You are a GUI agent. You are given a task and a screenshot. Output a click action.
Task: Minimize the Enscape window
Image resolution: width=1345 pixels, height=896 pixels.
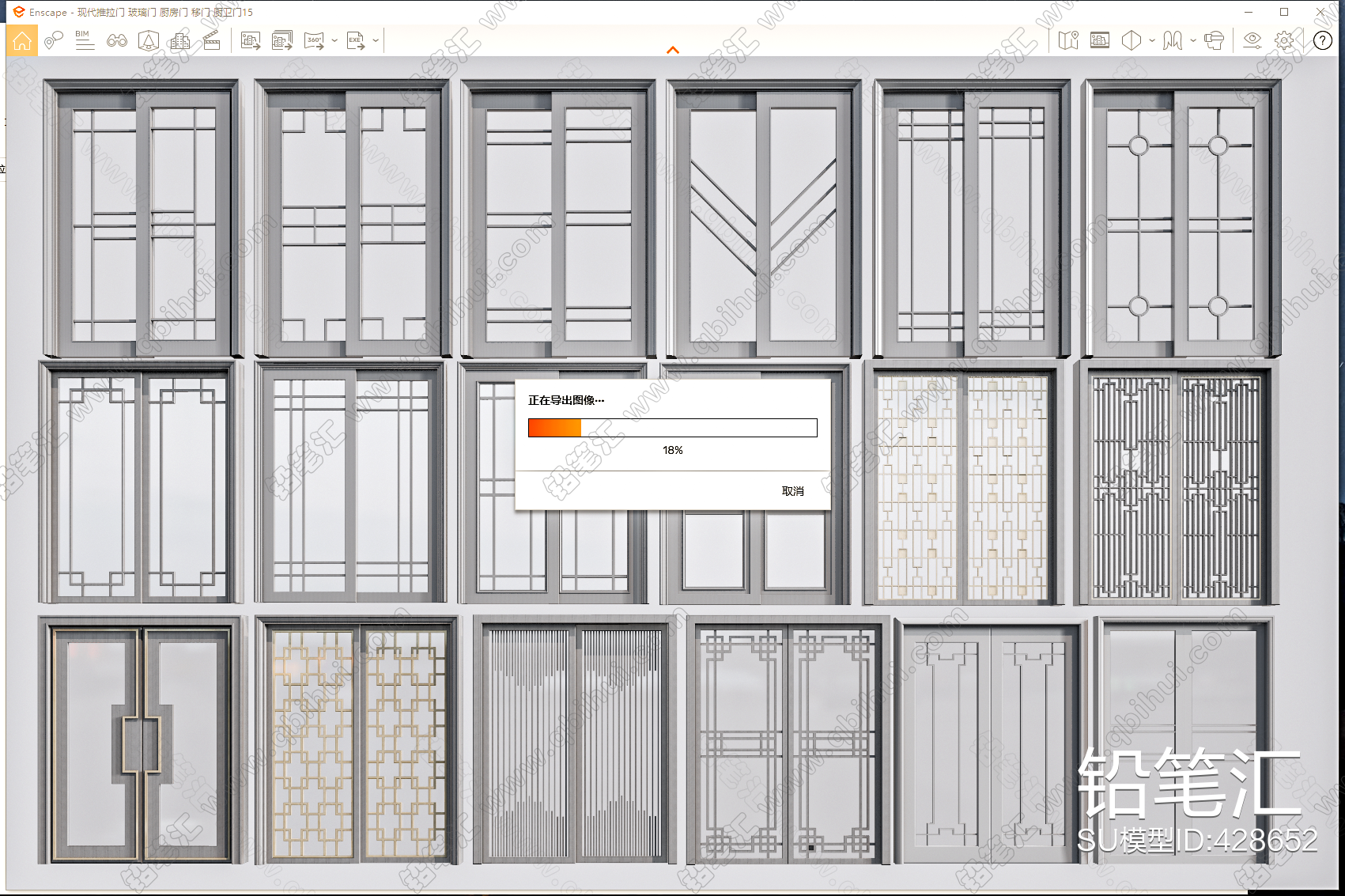(1249, 12)
